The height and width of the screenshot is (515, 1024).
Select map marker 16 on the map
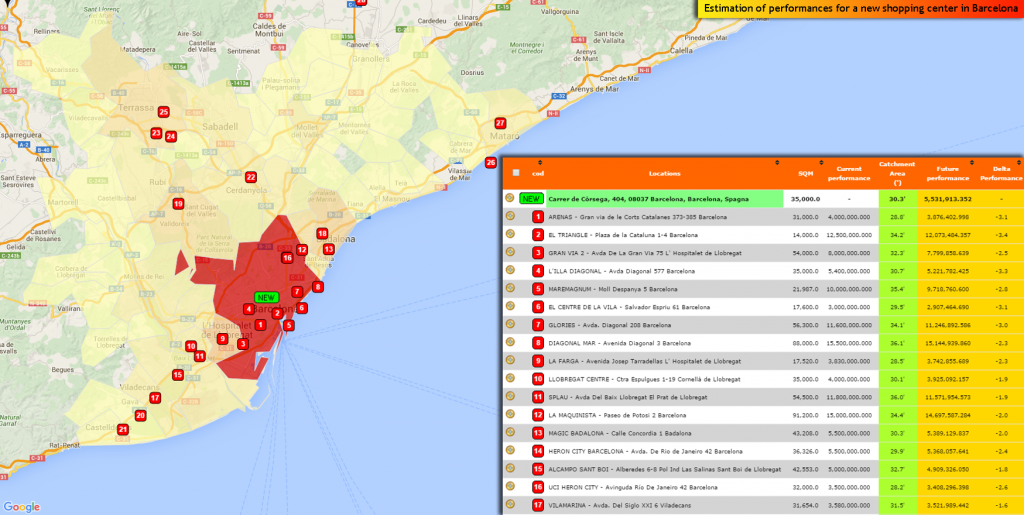tap(287, 258)
